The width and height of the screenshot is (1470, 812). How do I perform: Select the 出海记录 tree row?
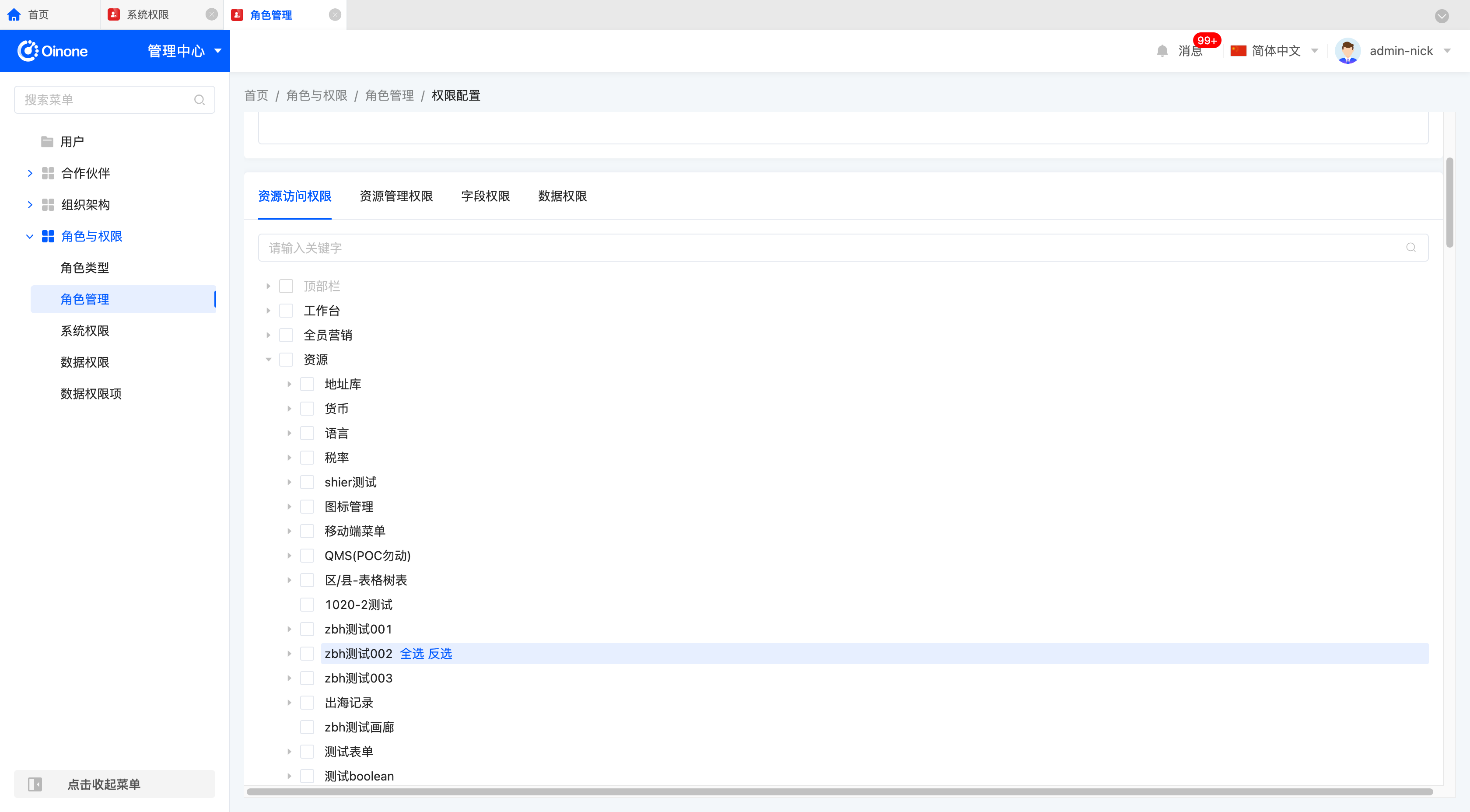tap(349, 703)
